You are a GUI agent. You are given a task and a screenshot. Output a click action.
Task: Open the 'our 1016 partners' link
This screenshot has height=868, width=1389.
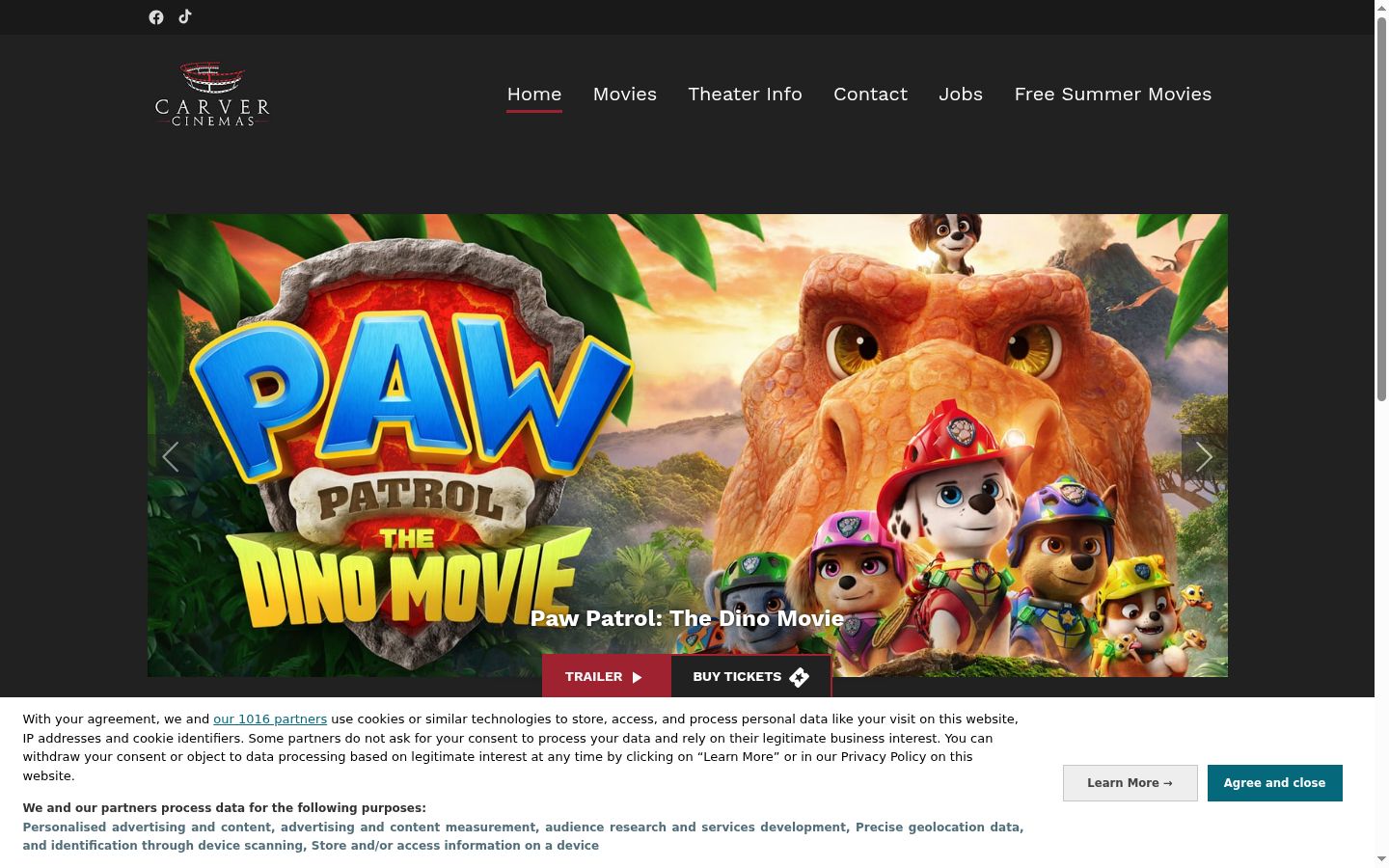270,719
